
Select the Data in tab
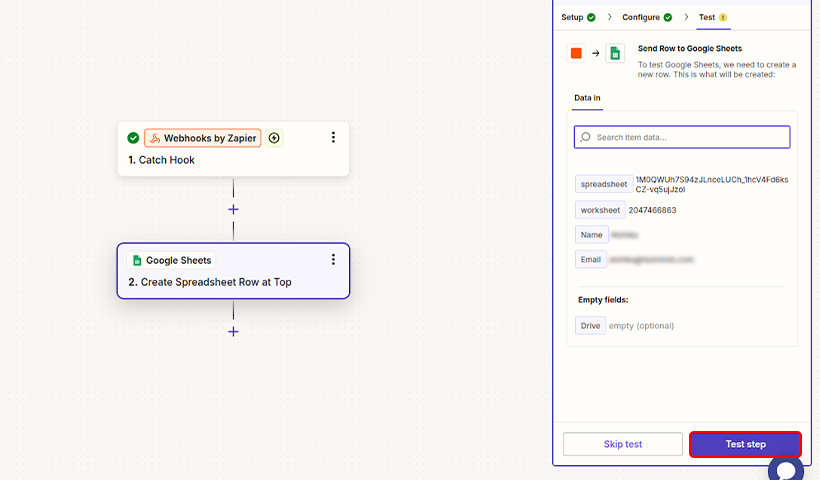coord(587,98)
